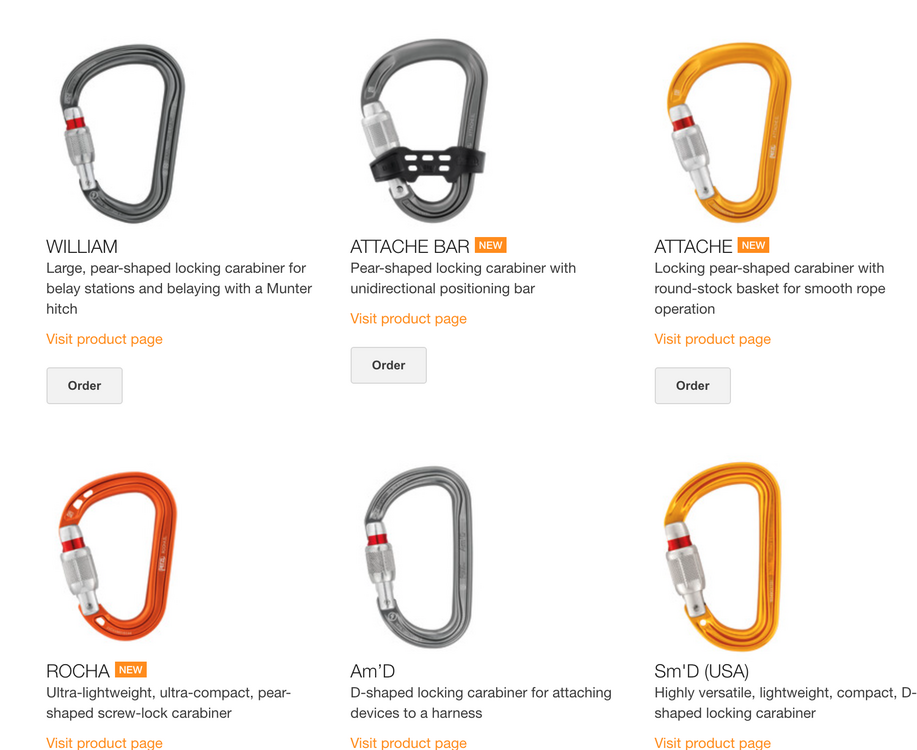Viewport: 917px width, 750px height.
Task: Visit product page for WILLIAM
Action: click(x=104, y=339)
